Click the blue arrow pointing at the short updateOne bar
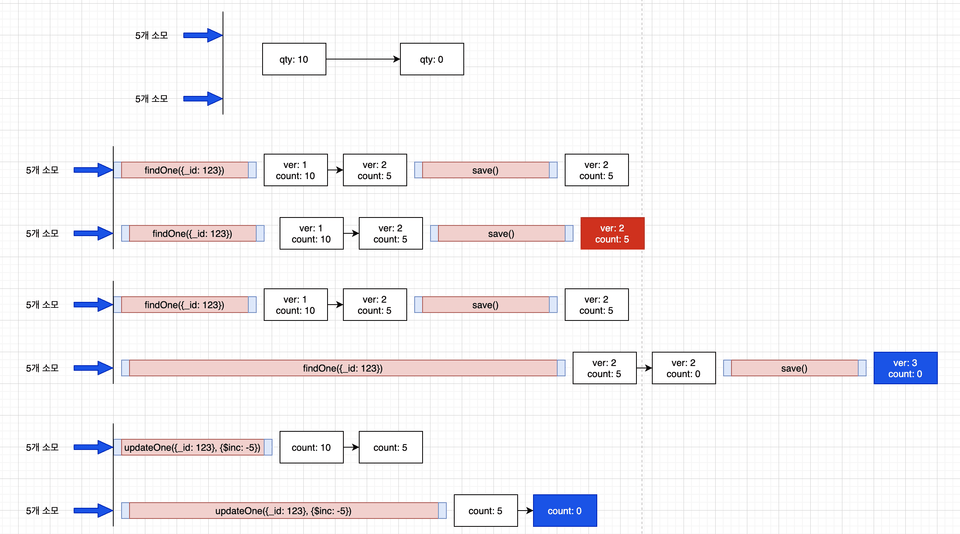This screenshot has height=534, width=960. [93, 448]
